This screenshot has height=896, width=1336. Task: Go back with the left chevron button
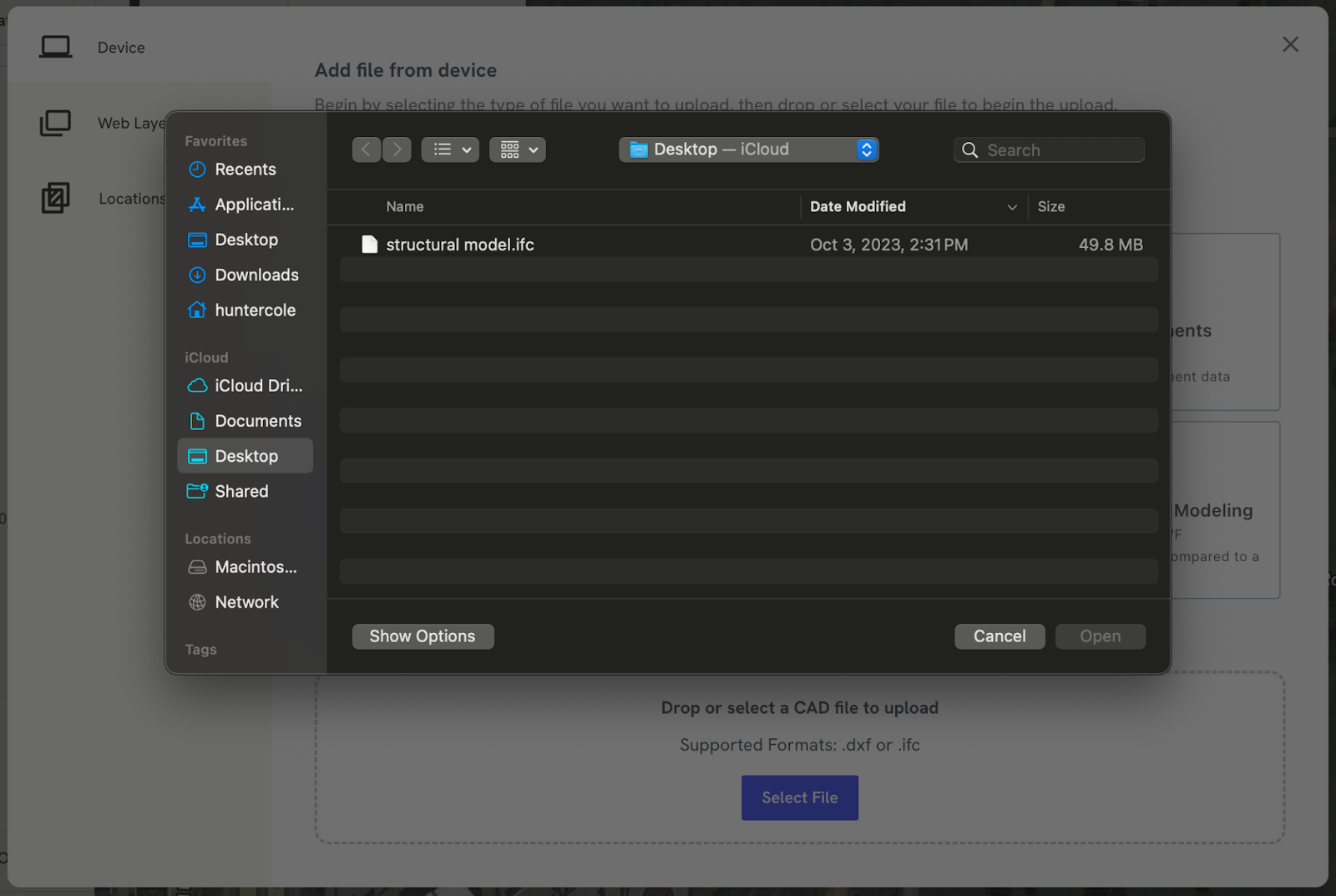click(367, 149)
